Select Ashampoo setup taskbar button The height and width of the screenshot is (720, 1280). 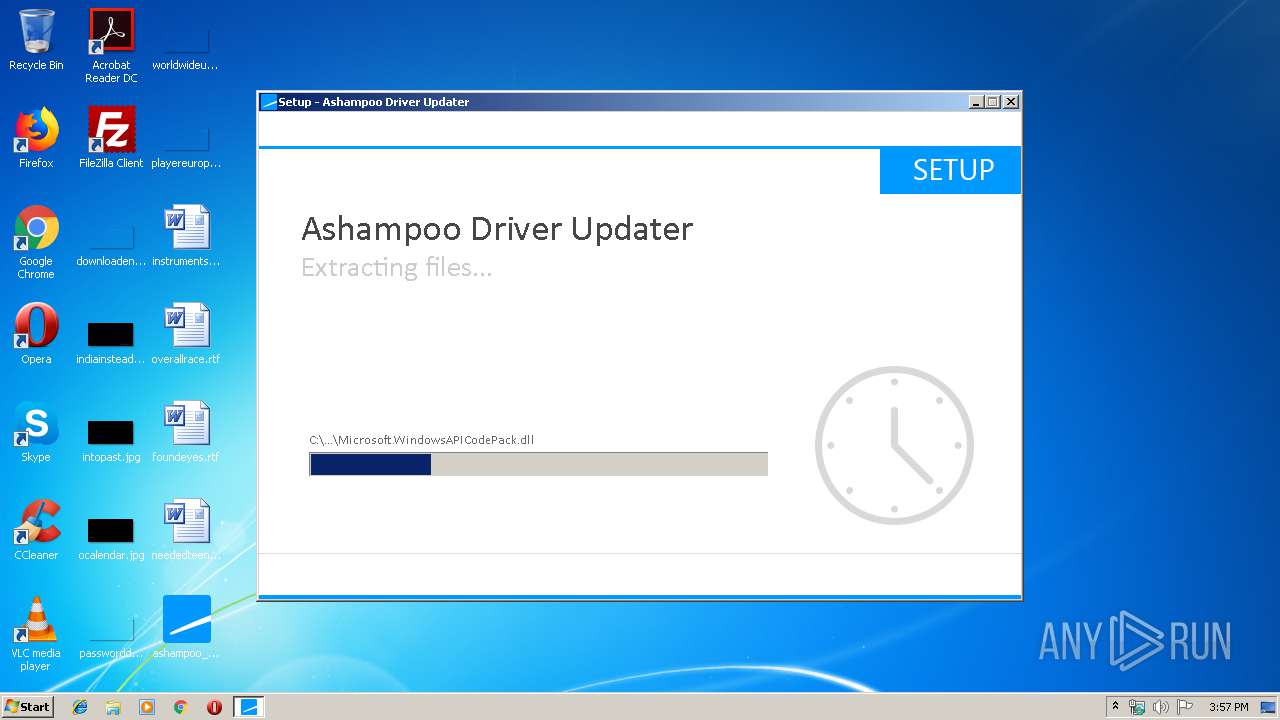pos(249,707)
